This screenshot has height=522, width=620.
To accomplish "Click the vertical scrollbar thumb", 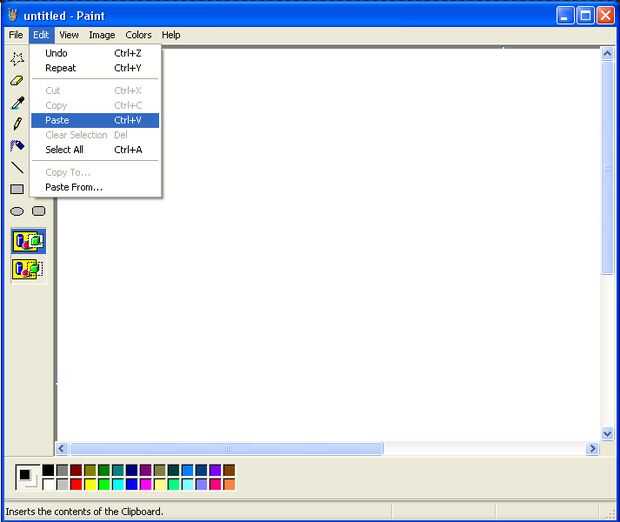I will [x=607, y=168].
